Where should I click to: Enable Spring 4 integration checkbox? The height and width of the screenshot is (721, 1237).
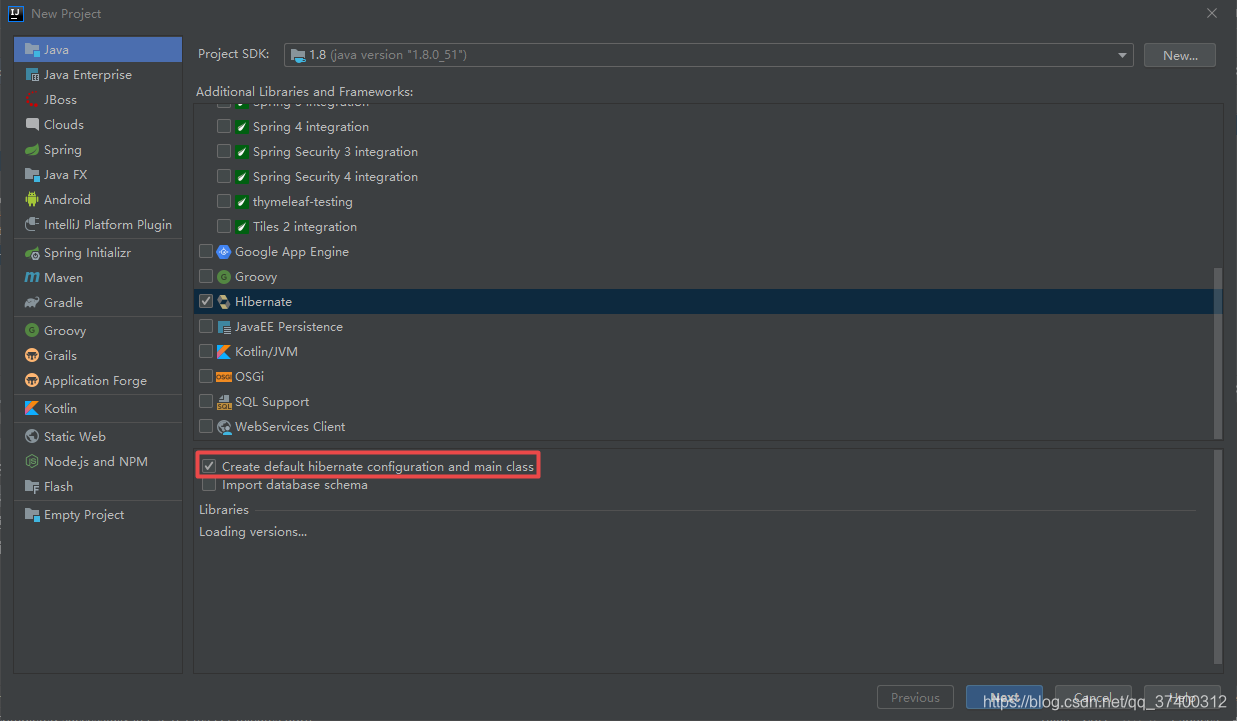point(224,126)
